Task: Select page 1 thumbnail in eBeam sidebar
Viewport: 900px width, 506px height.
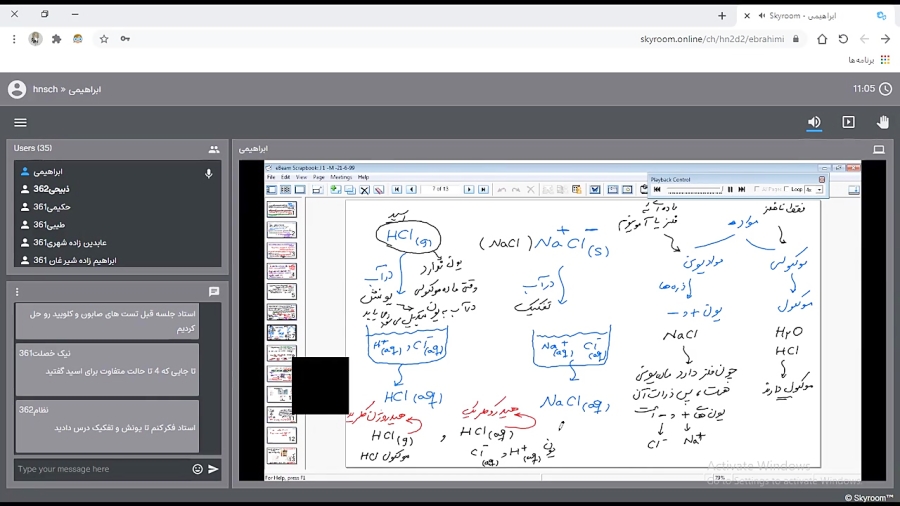Action: pos(281,209)
